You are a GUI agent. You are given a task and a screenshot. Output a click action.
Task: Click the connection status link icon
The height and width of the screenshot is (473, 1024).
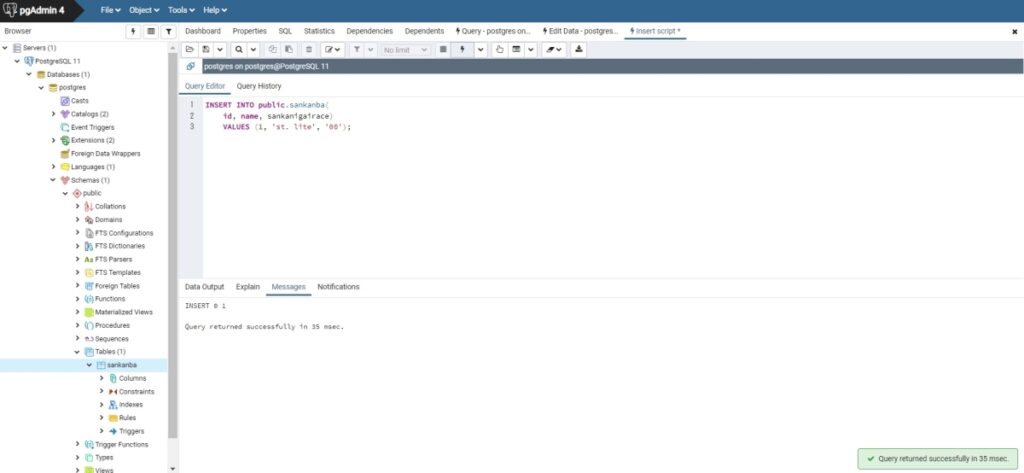pyautogui.click(x=191, y=66)
